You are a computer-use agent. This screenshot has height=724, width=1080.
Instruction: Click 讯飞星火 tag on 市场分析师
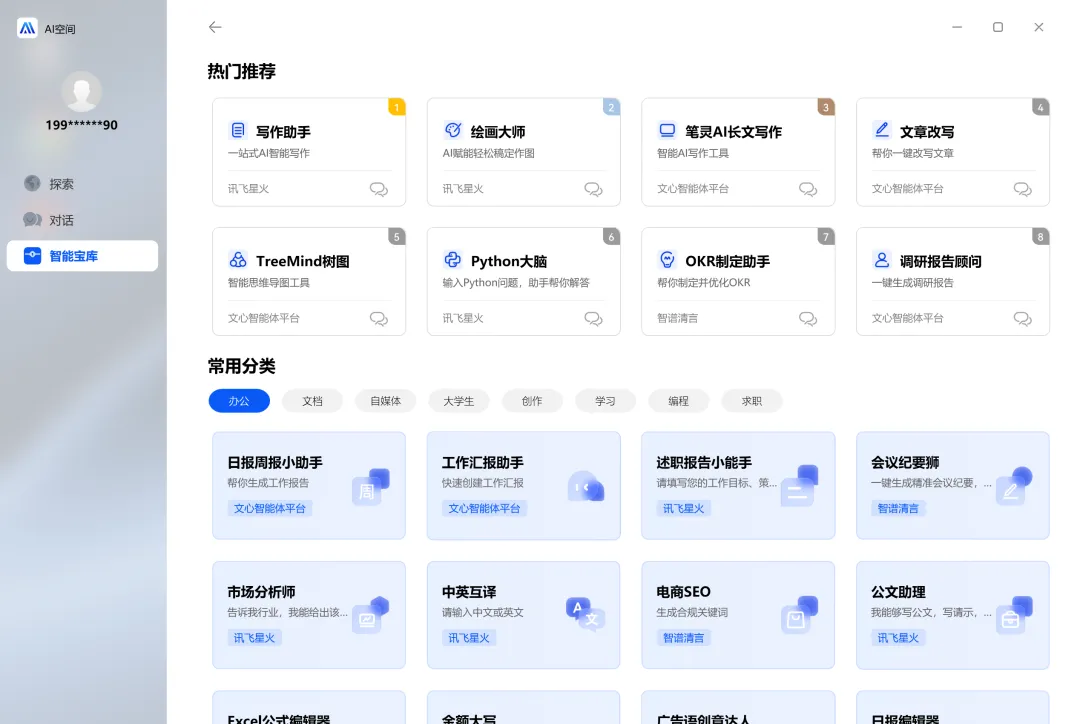[254, 638]
